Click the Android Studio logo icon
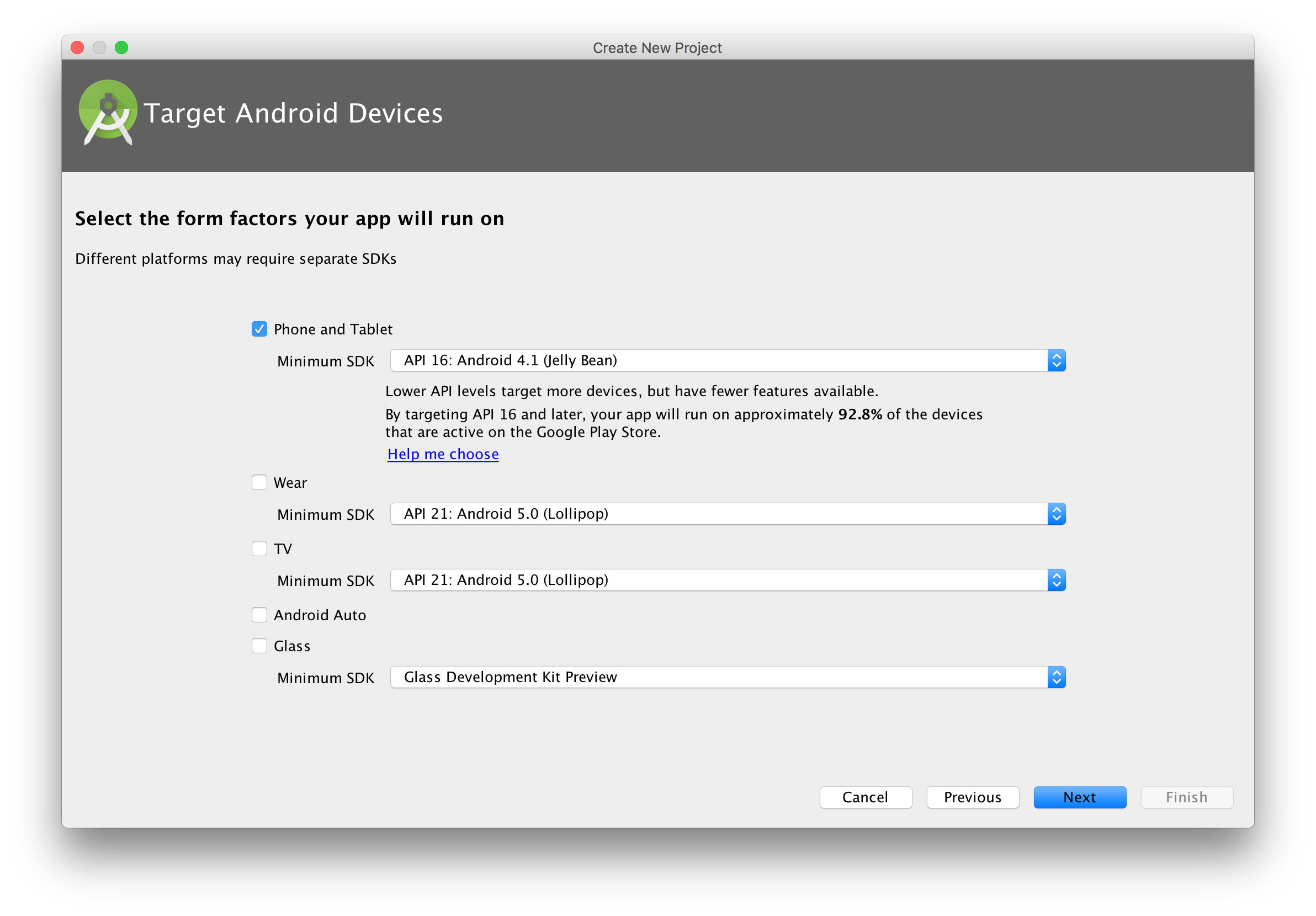 pyautogui.click(x=108, y=111)
